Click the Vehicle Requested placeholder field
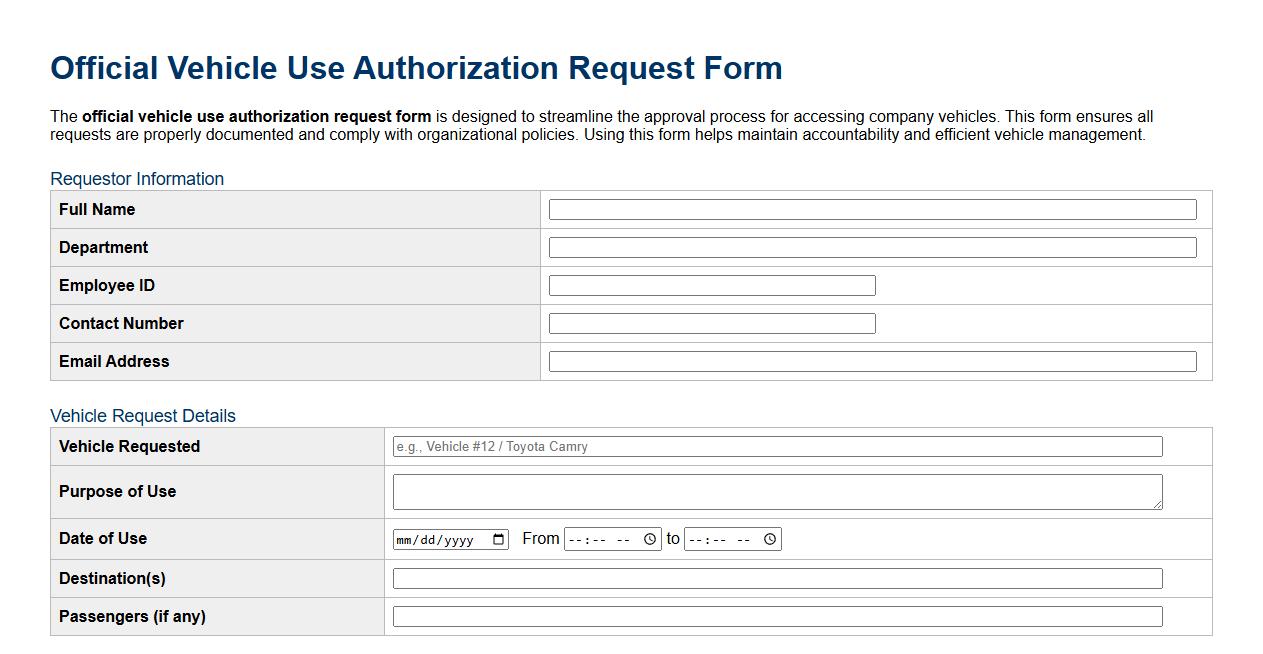 coord(778,446)
